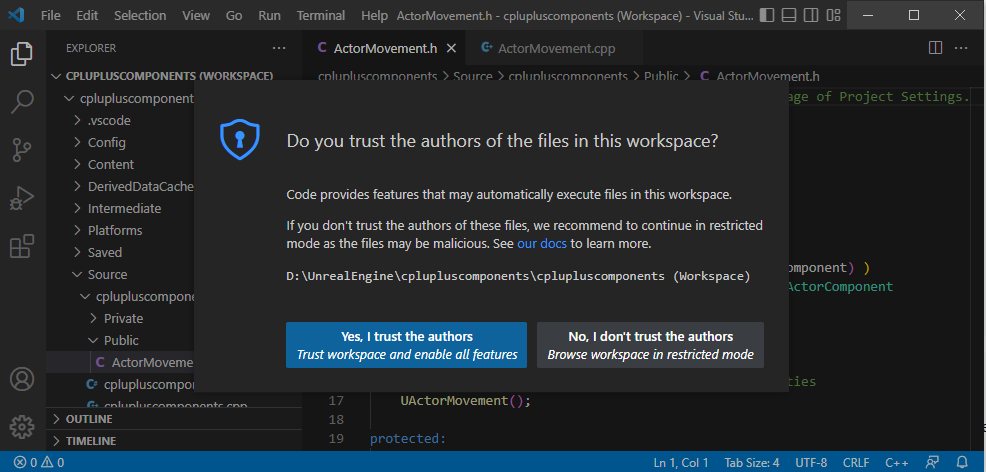Open notifications bell in status bar
The height and width of the screenshot is (472, 986).
[x=961, y=463]
